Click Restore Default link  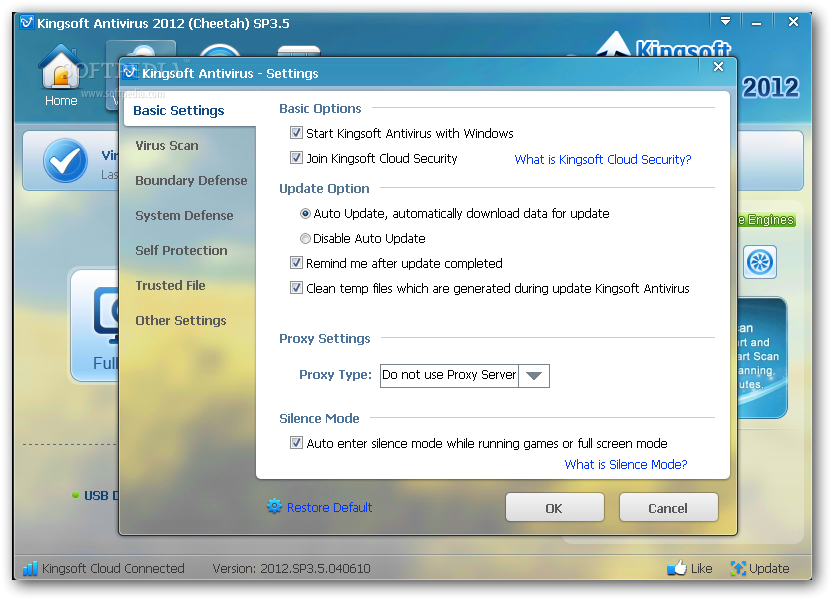coord(330,508)
